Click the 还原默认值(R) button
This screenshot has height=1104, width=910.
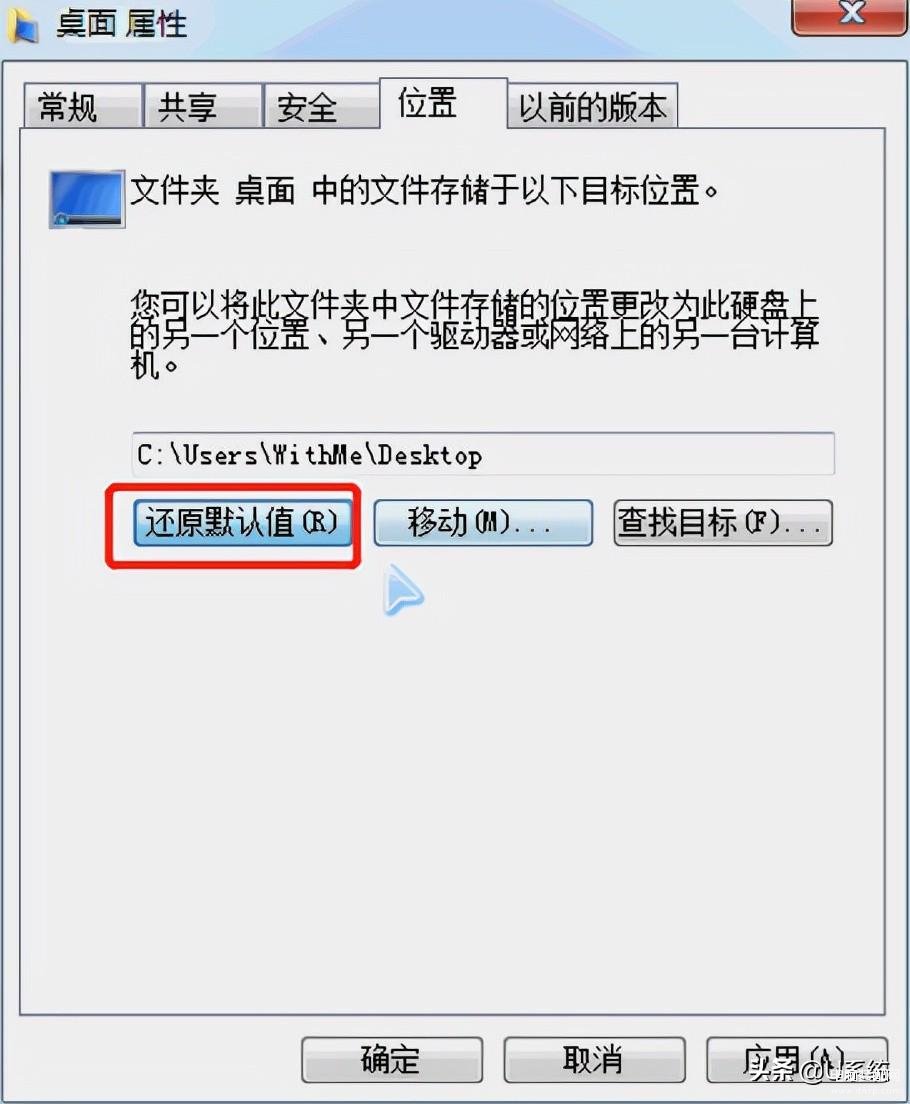(242, 523)
